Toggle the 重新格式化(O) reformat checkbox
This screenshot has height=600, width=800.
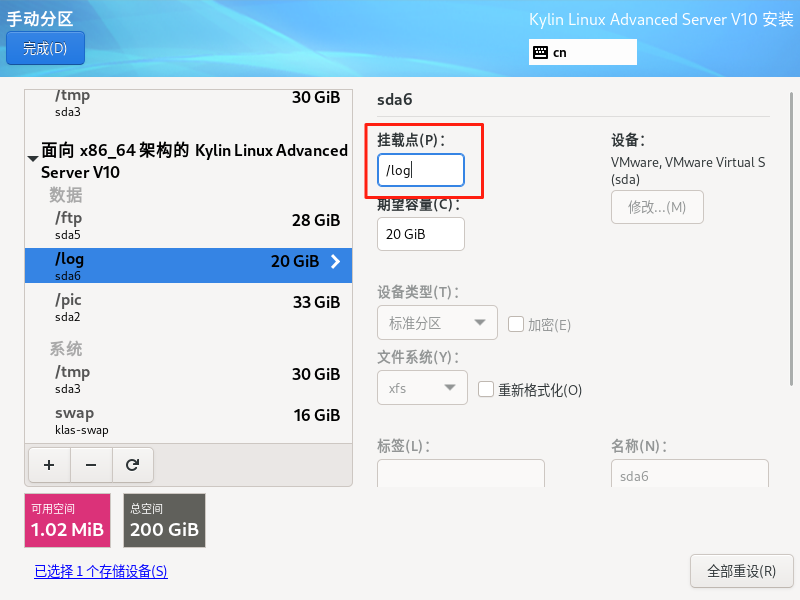pyautogui.click(x=486, y=389)
